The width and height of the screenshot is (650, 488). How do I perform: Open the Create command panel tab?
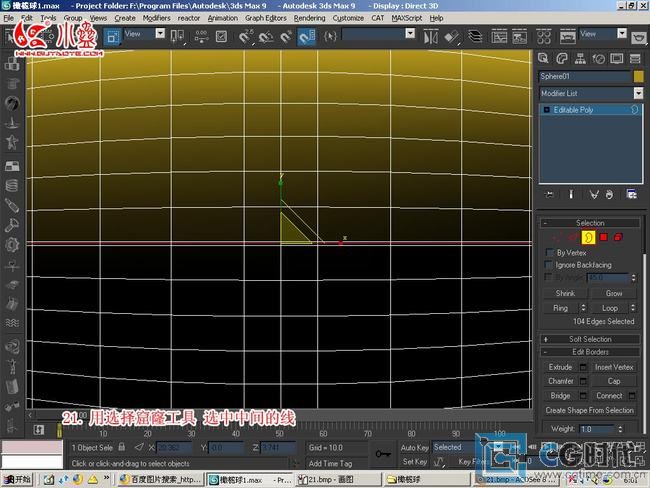[543, 59]
